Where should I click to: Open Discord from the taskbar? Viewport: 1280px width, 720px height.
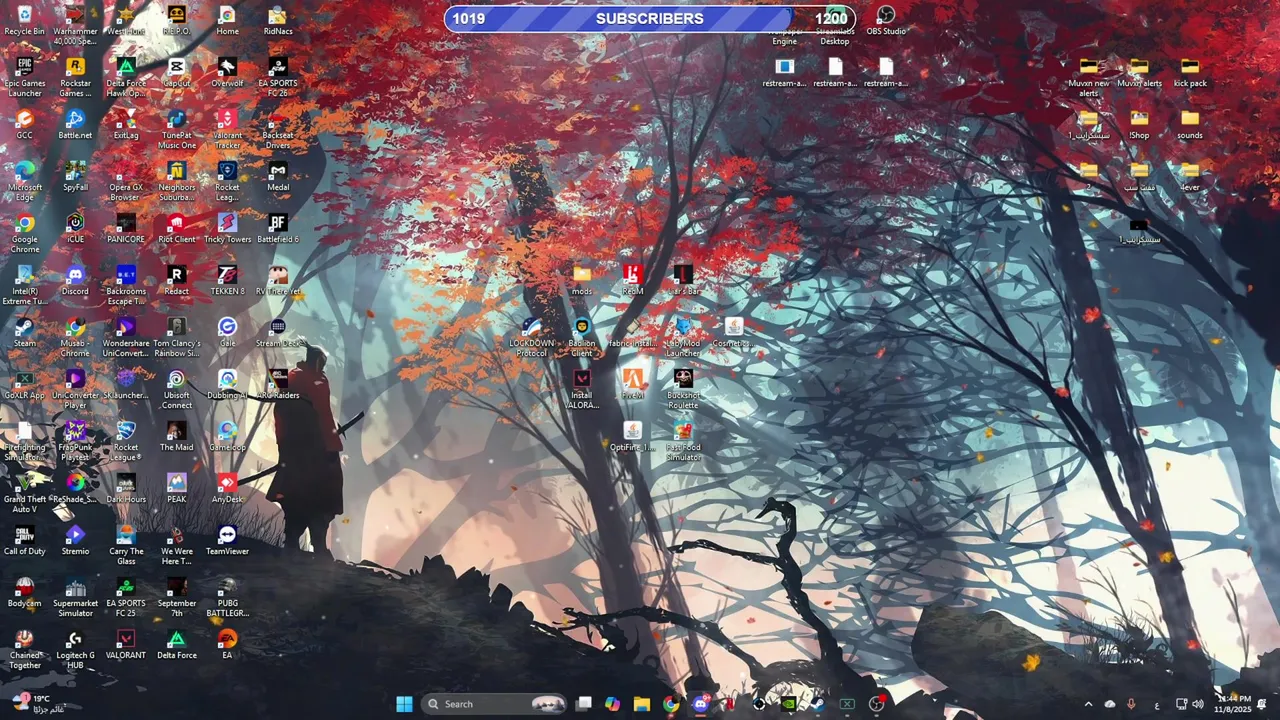(x=700, y=704)
